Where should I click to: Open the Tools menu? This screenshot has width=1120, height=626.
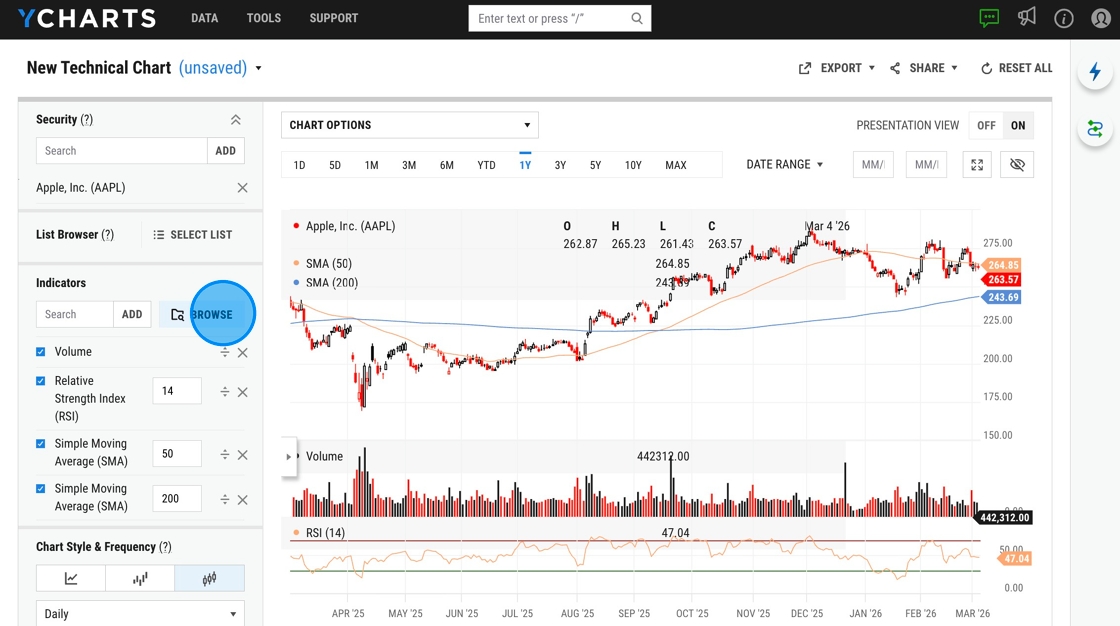coord(264,19)
